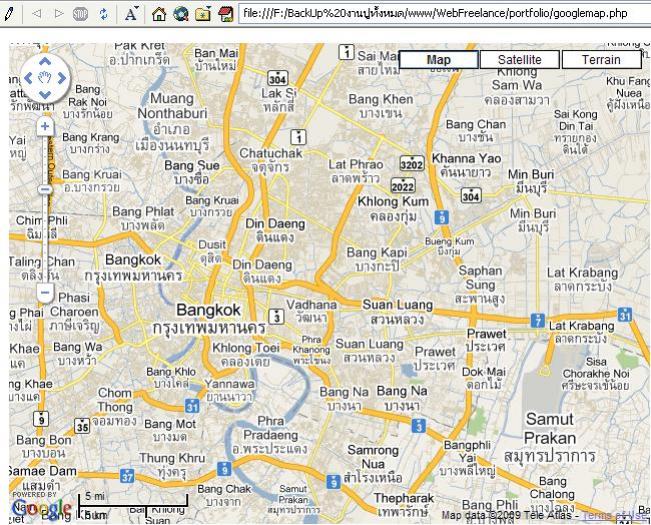651x525 pixels.
Task: Pan the map up with the arrow
Action: coord(45,61)
